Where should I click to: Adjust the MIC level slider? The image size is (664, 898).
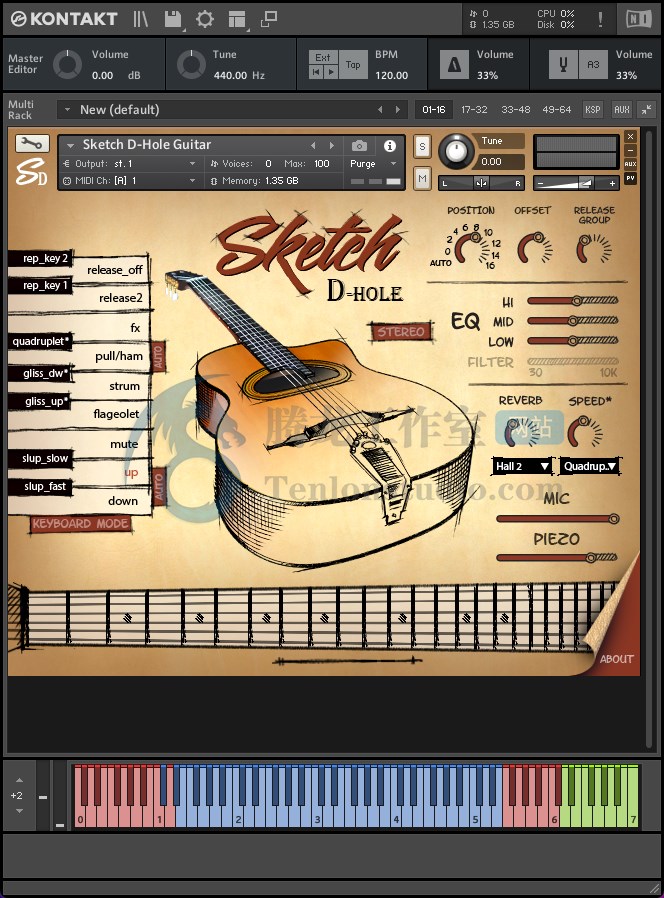[x=558, y=519]
